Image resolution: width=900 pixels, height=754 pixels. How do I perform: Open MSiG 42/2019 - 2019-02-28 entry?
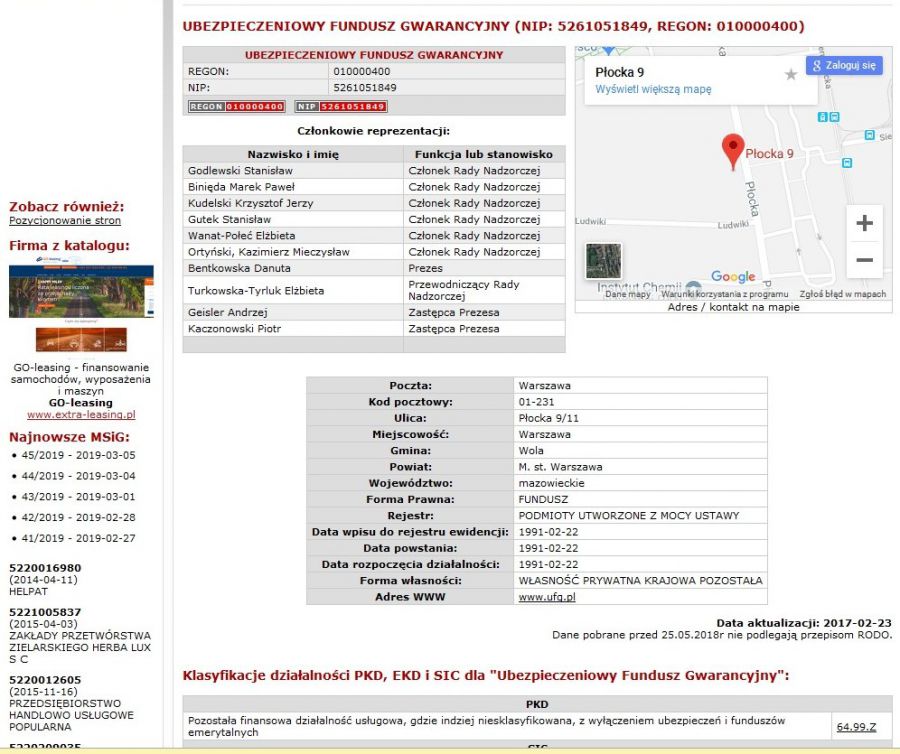tap(79, 517)
